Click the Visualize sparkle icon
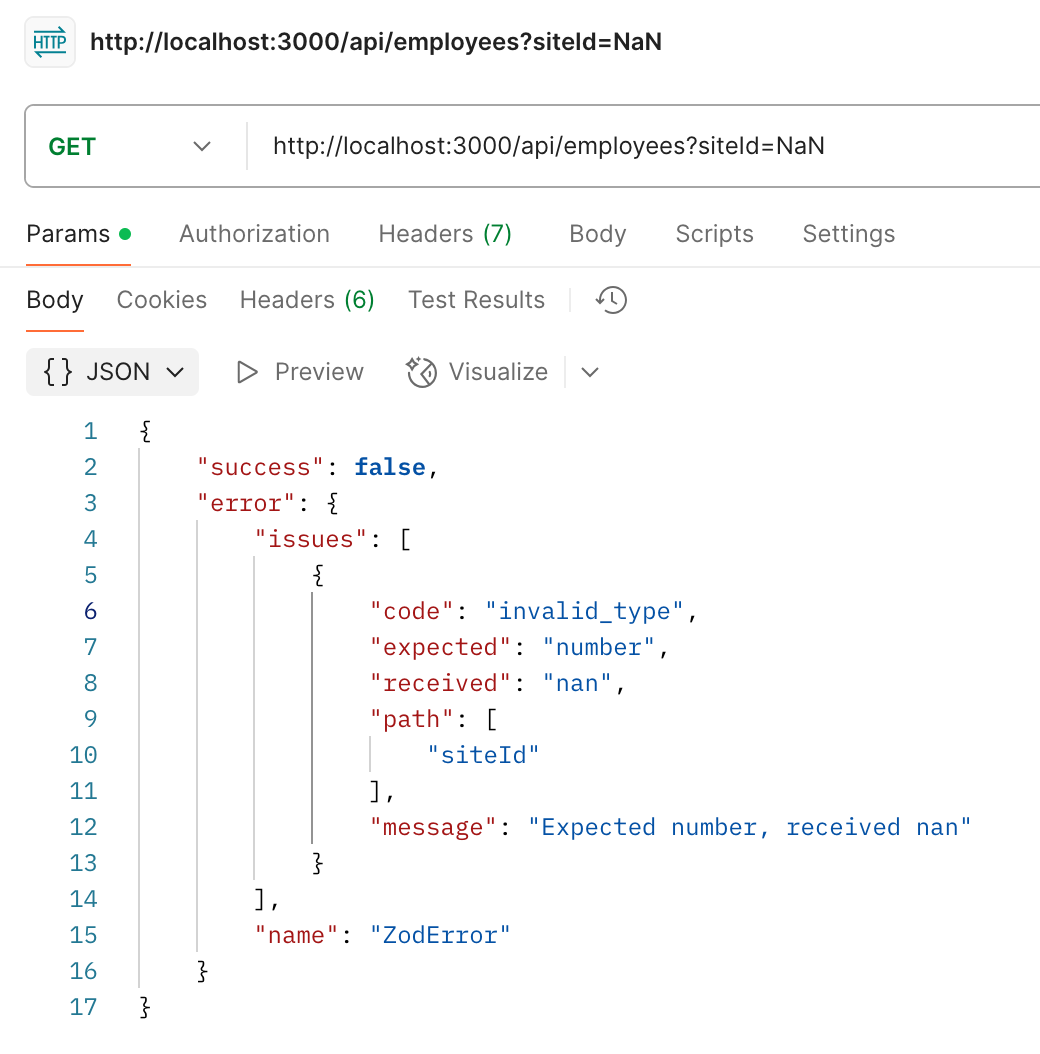Screen dimensions: 1040x1054 (422, 372)
